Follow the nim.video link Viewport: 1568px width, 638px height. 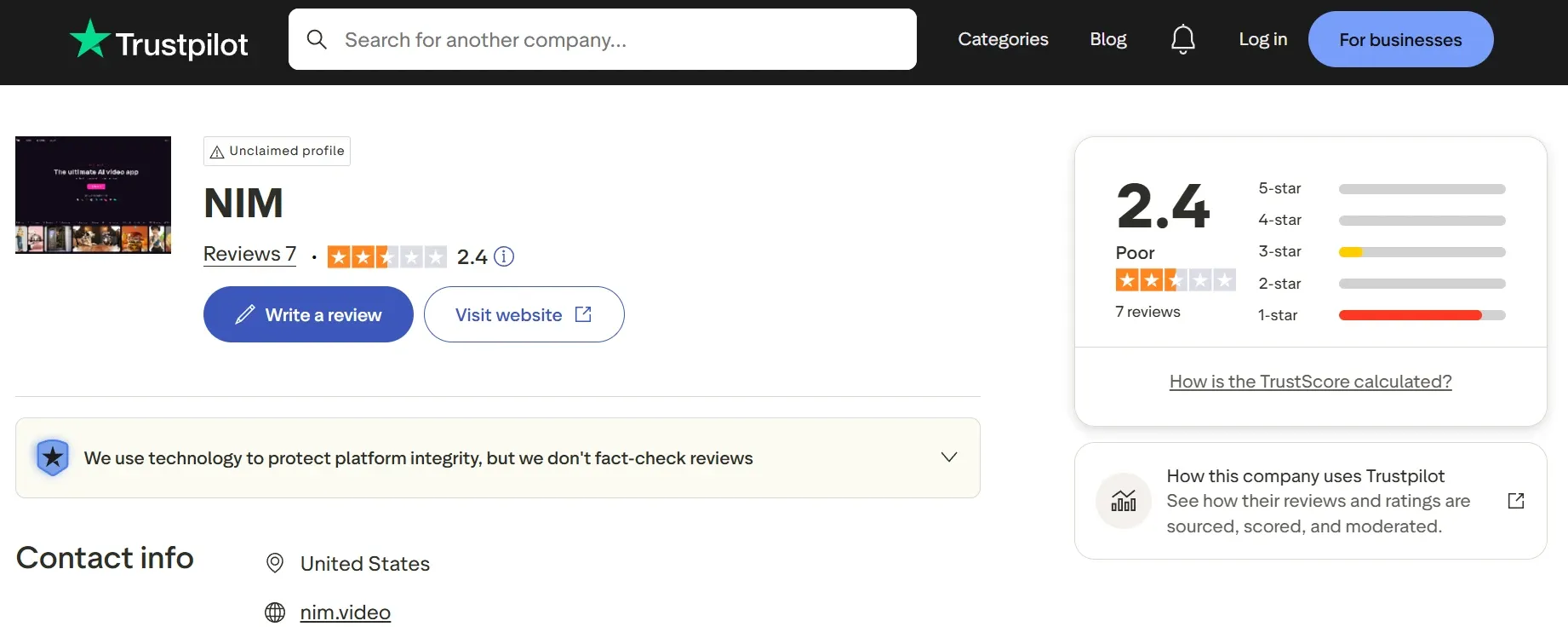(346, 612)
